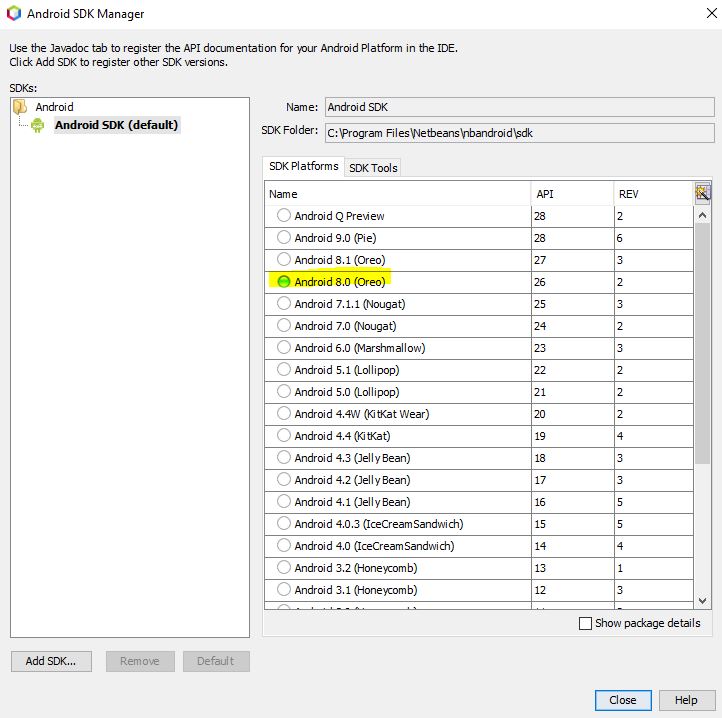The width and height of the screenshot is (722, 718).
Task: Click the platform list scroll up arrow
Action: point(702,215)
